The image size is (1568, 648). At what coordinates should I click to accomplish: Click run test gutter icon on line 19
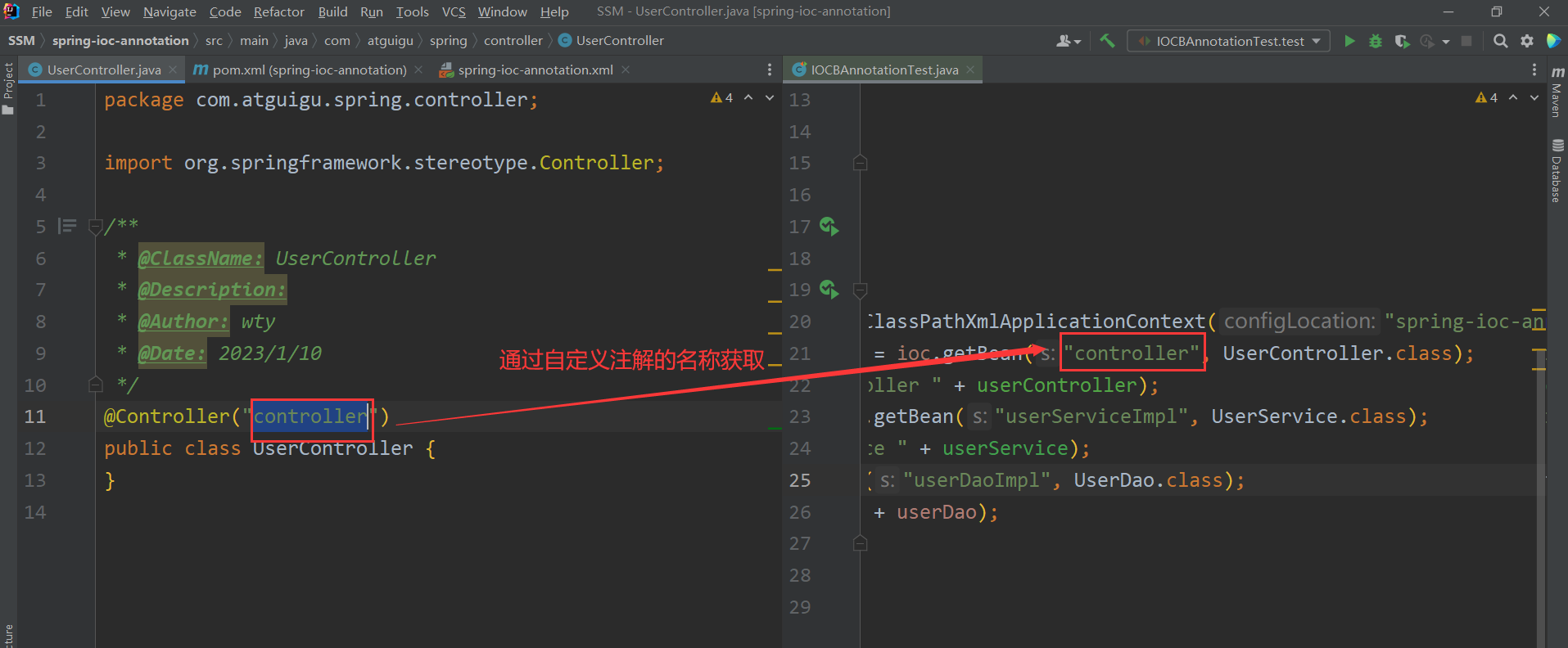tap(829, 290)
